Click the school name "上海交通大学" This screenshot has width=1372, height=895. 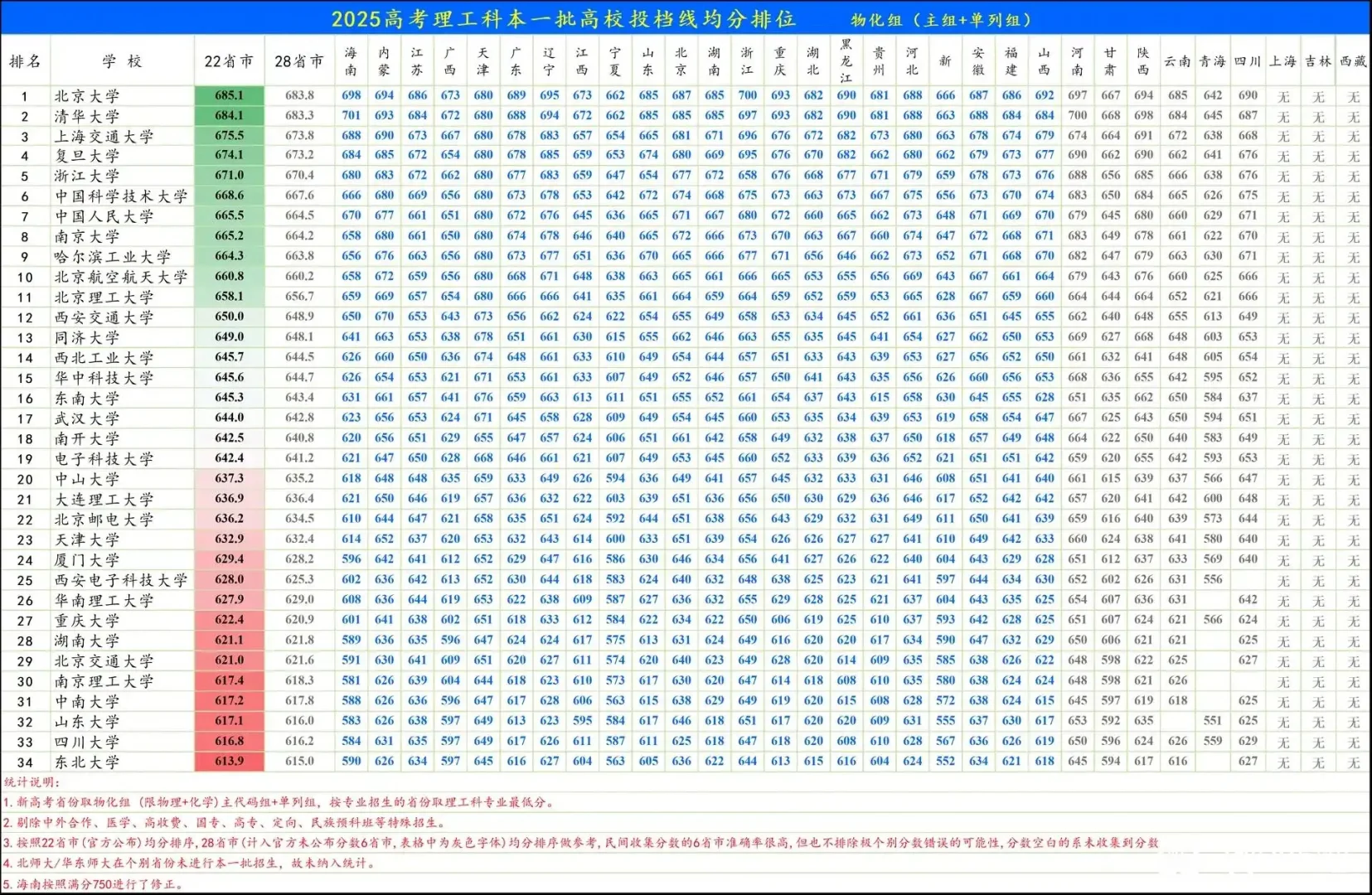[x=104, y=136]
